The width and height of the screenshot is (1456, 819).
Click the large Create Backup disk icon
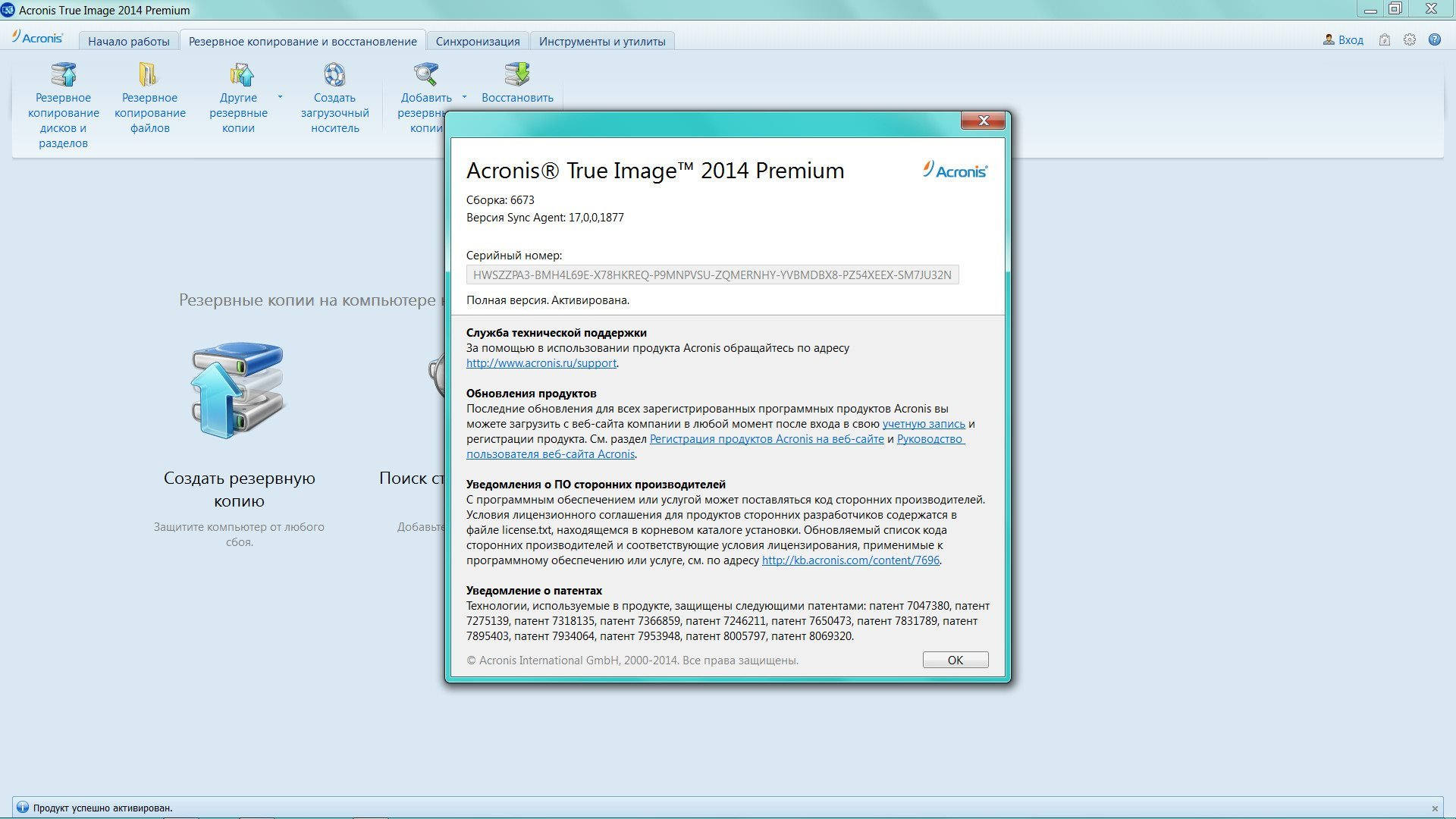tap(238, 390)
